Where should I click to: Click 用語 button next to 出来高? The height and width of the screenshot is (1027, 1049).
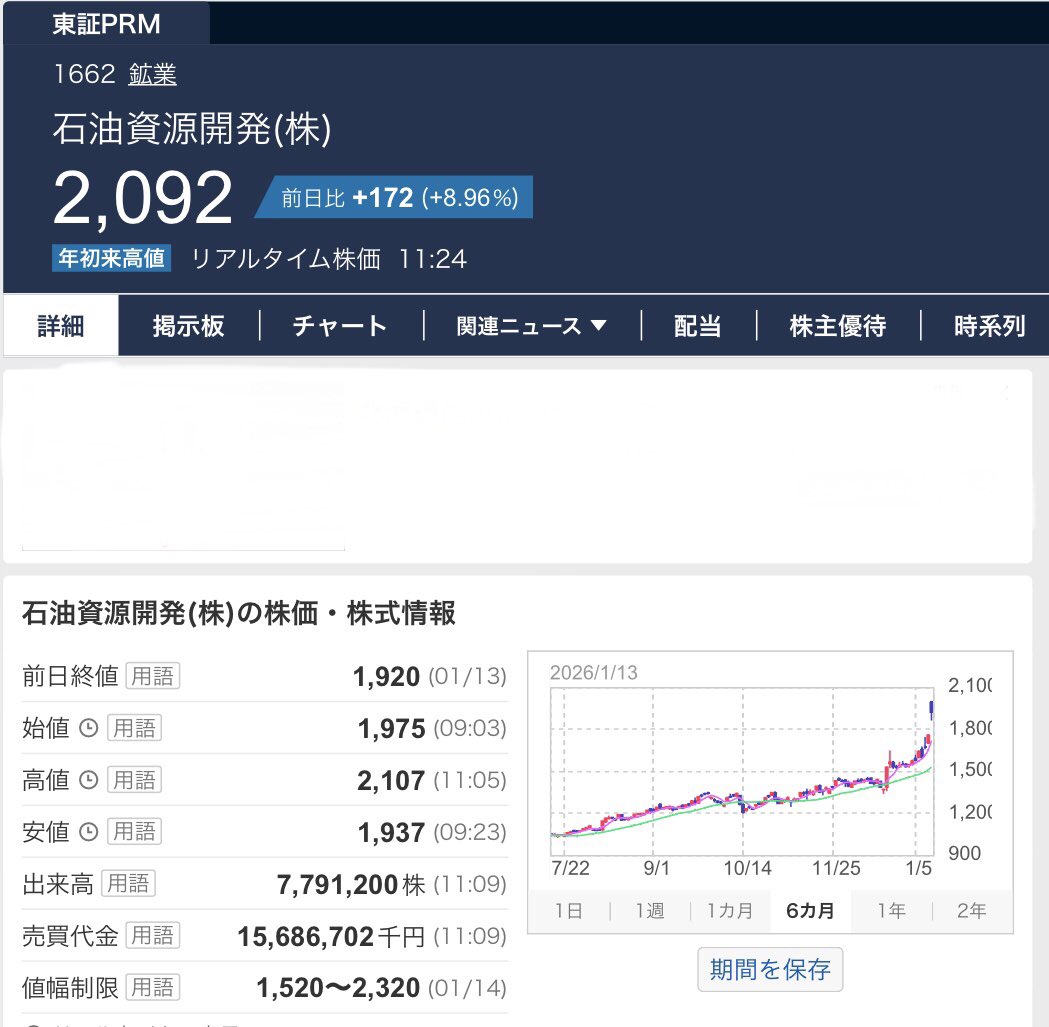coord(128,884)
